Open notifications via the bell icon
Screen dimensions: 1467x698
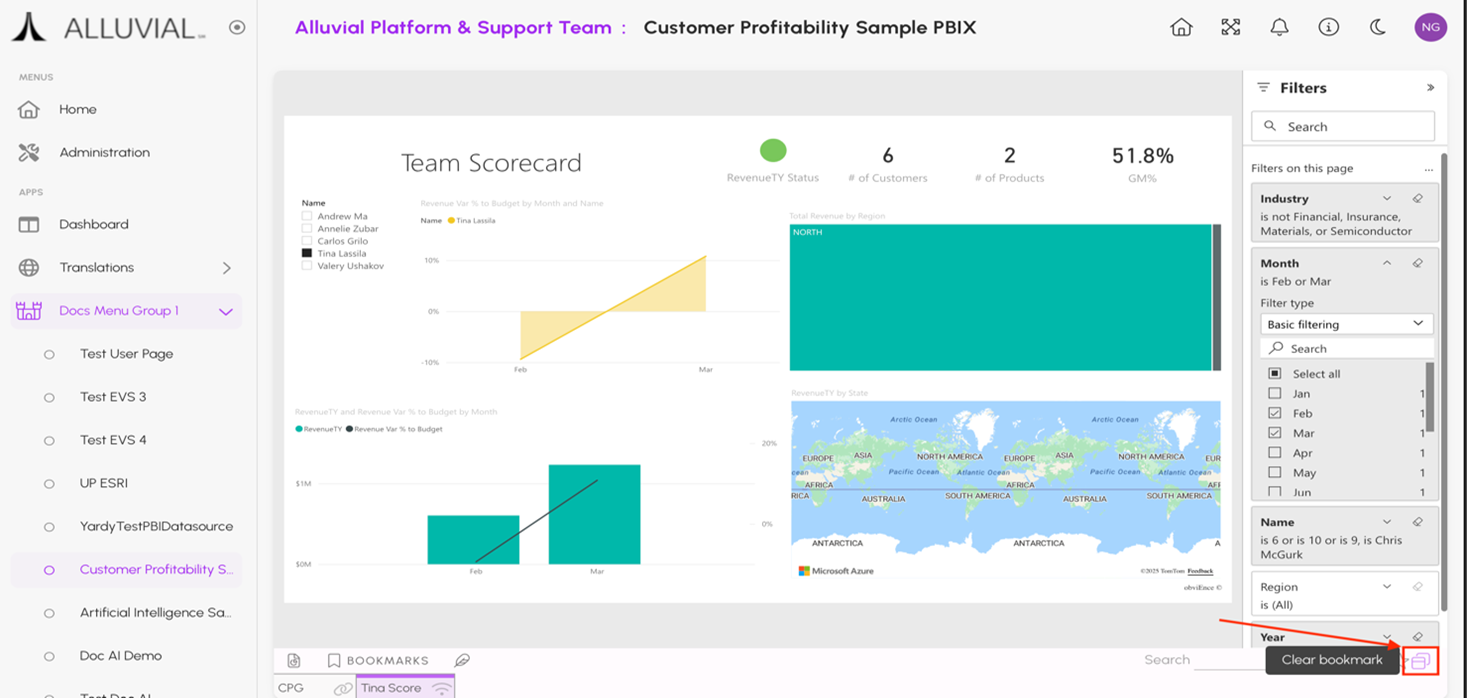pos(1279,28)
